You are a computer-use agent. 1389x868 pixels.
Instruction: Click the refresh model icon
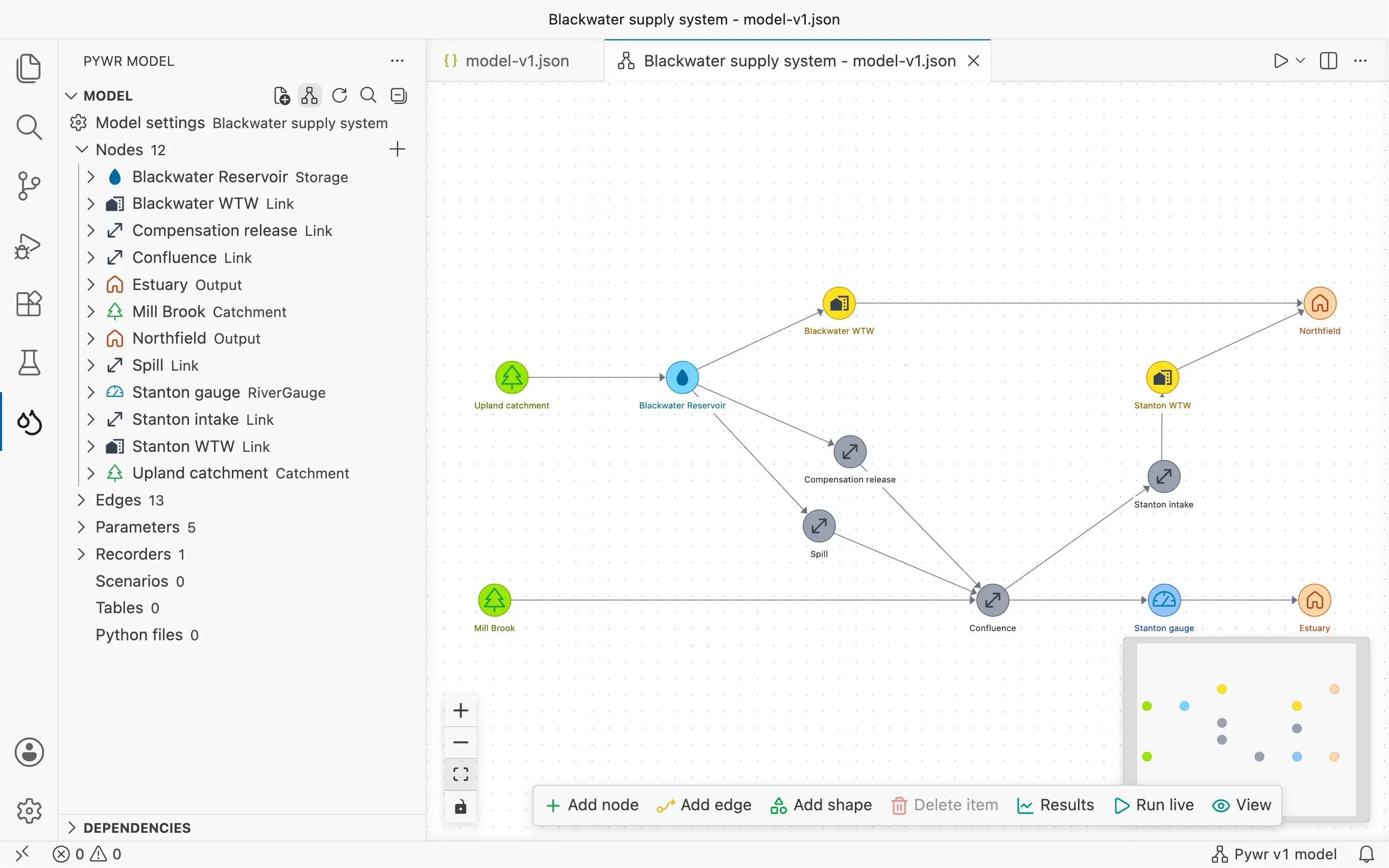coord(340,95)
